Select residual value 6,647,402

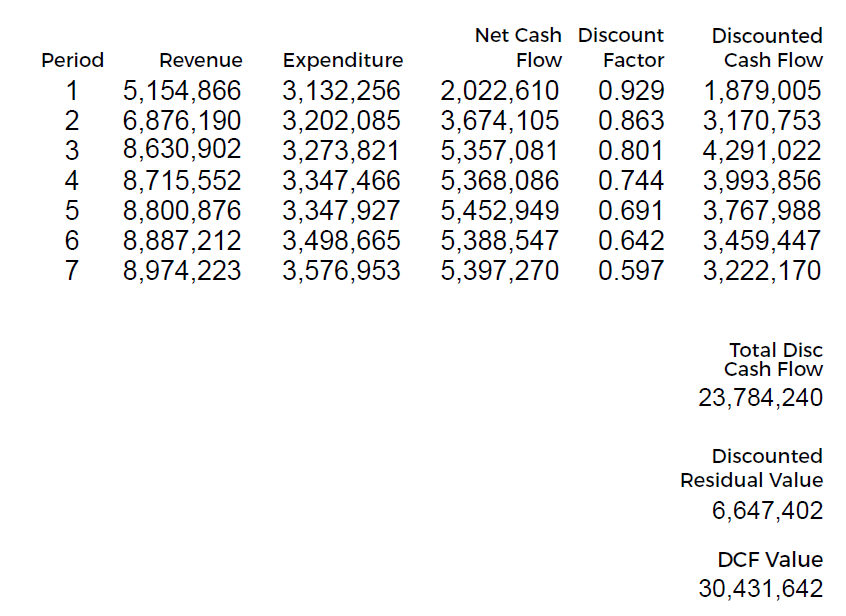pyautogui.click(x=769, y=510)
